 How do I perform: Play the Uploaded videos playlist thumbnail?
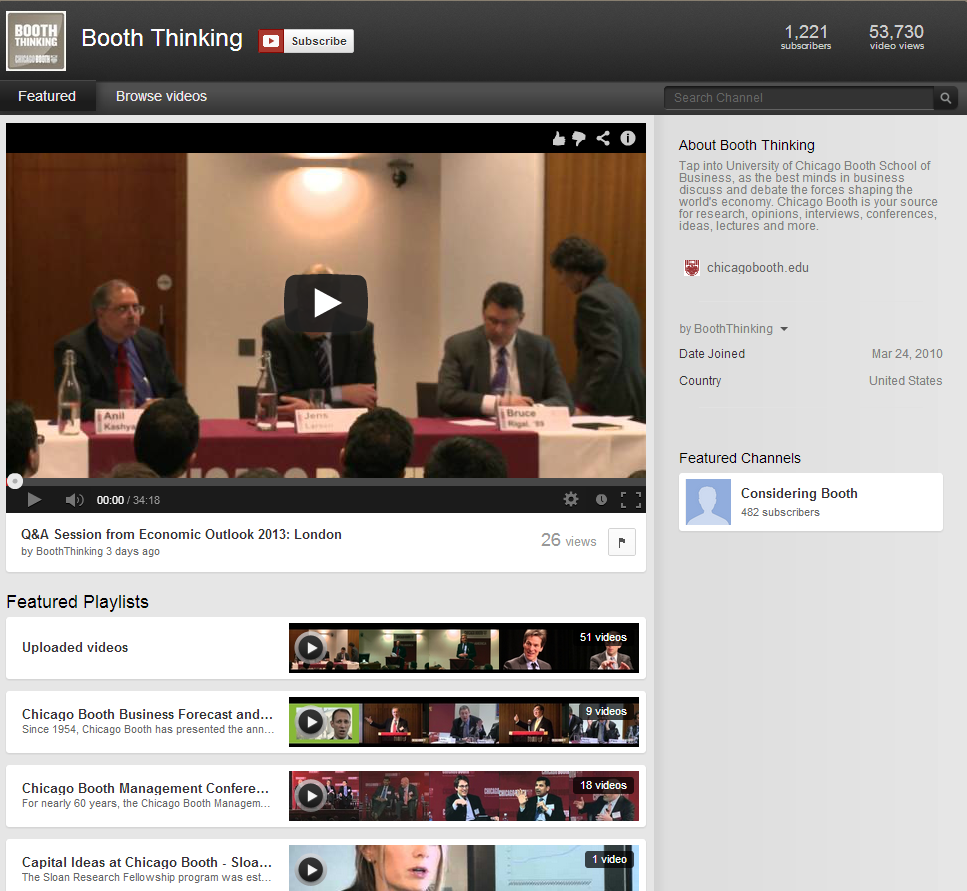point(311,648)
